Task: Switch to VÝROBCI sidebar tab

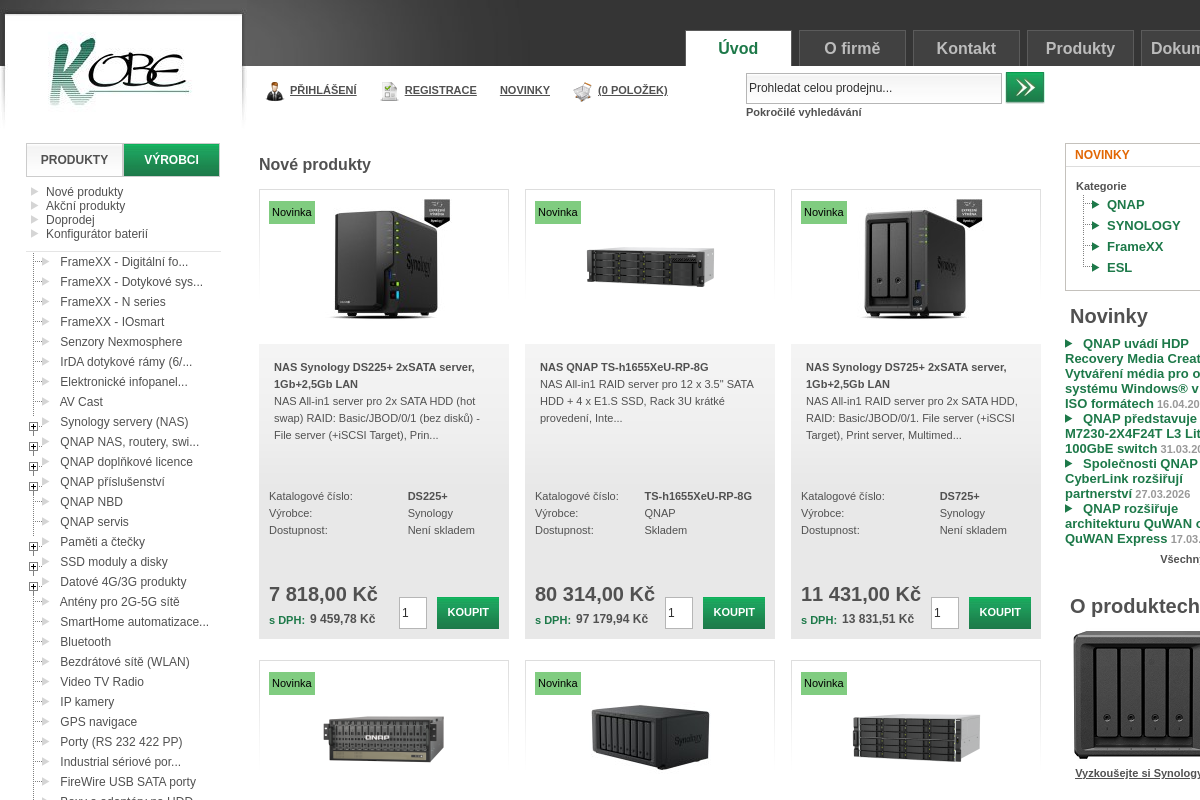Action: [x=171, y=160]
